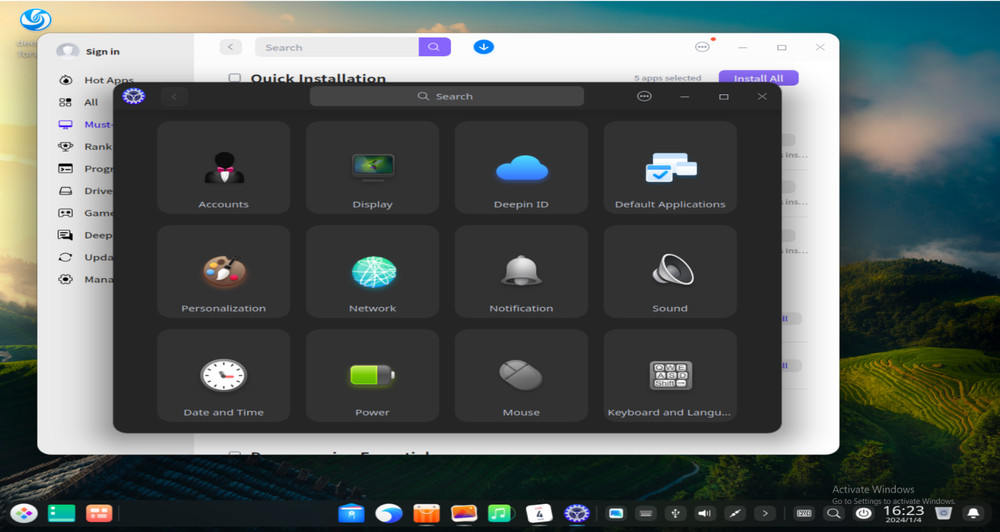Viewport: 1000px width, 532px height.
Task: Open multitasking view from the dock
Action: pos(99,514)
